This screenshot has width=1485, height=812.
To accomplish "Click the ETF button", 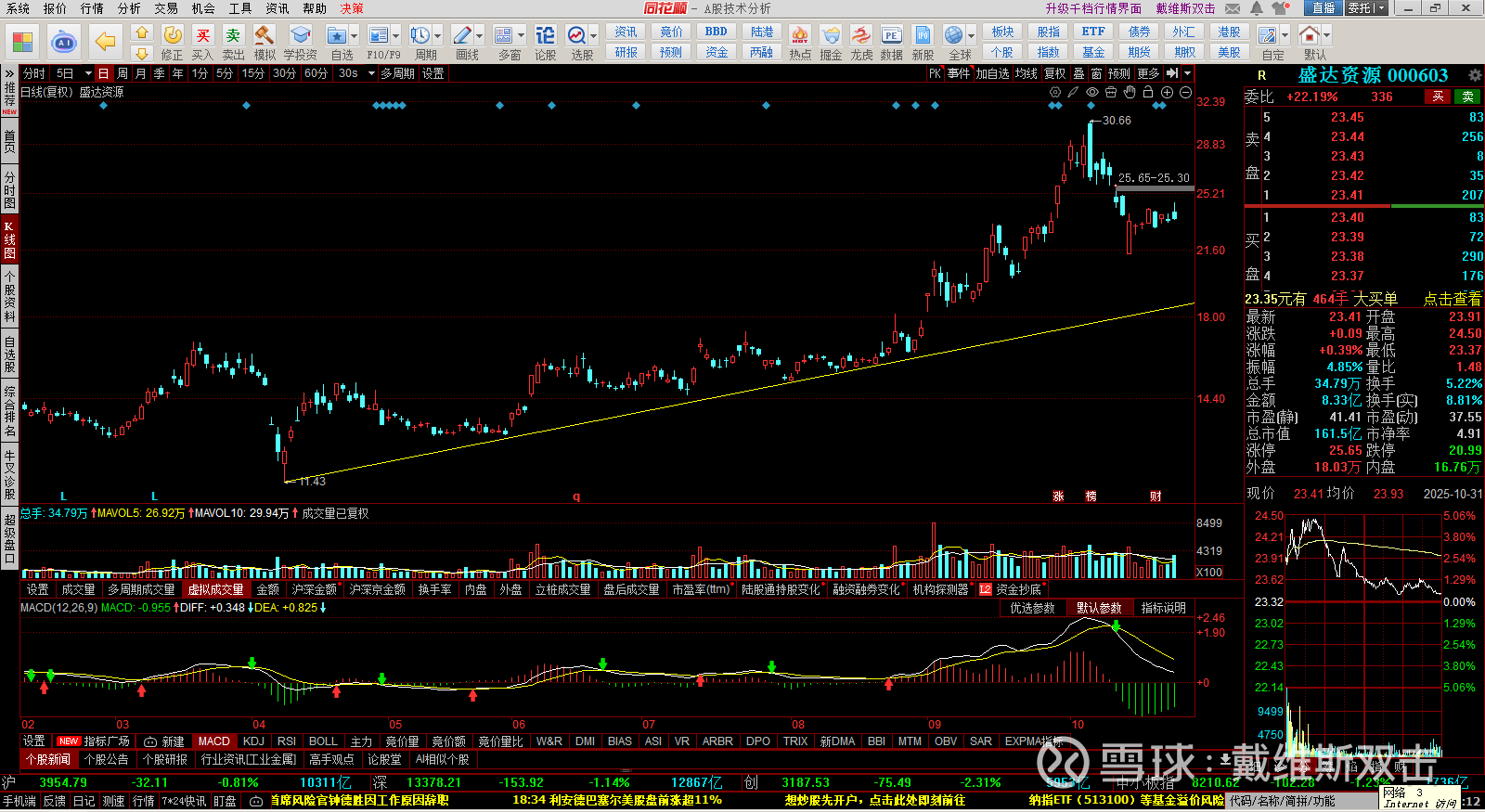I will (x=1093, y=32).
